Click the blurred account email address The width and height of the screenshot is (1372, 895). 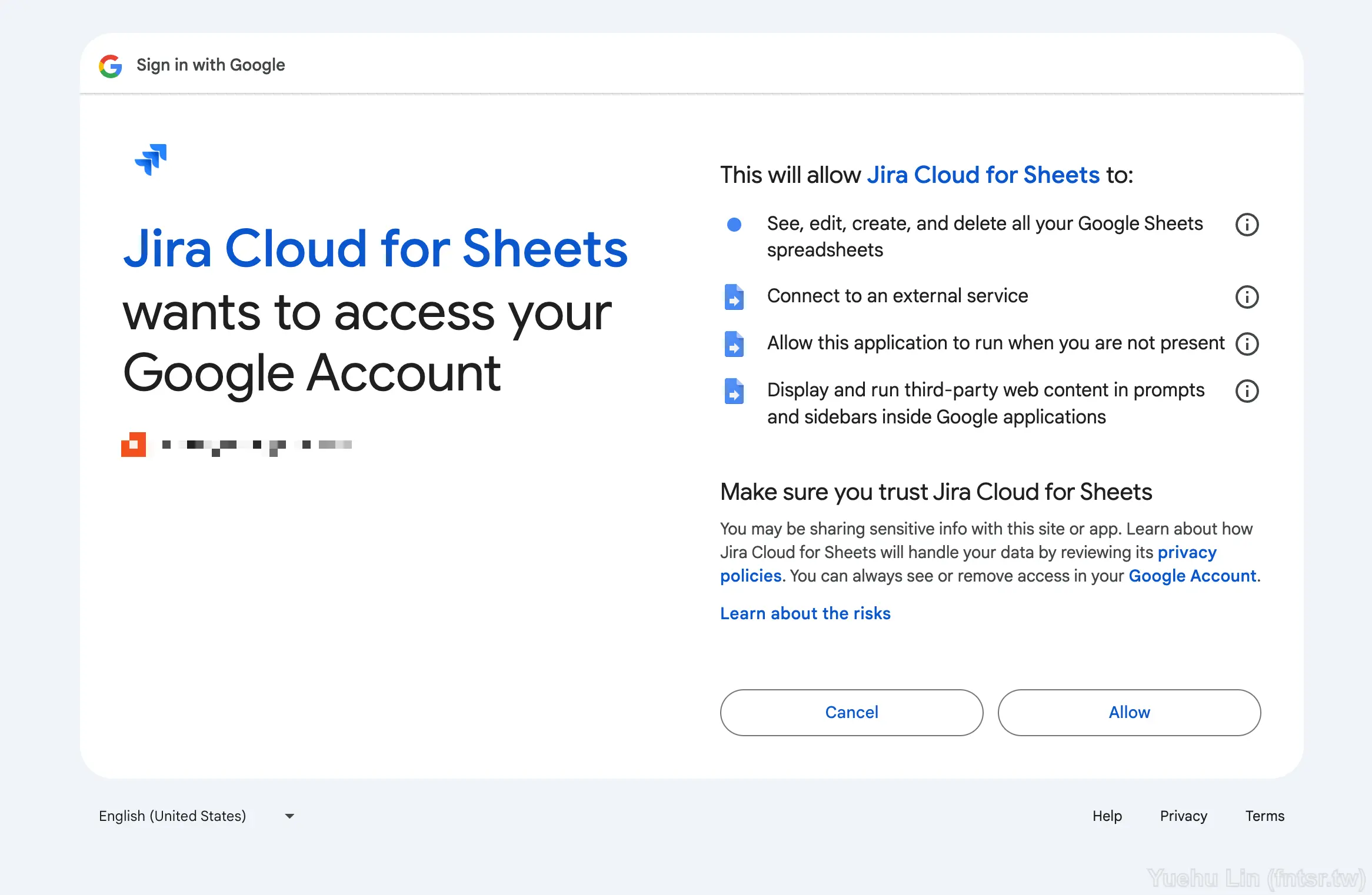[x=257, y=446]
